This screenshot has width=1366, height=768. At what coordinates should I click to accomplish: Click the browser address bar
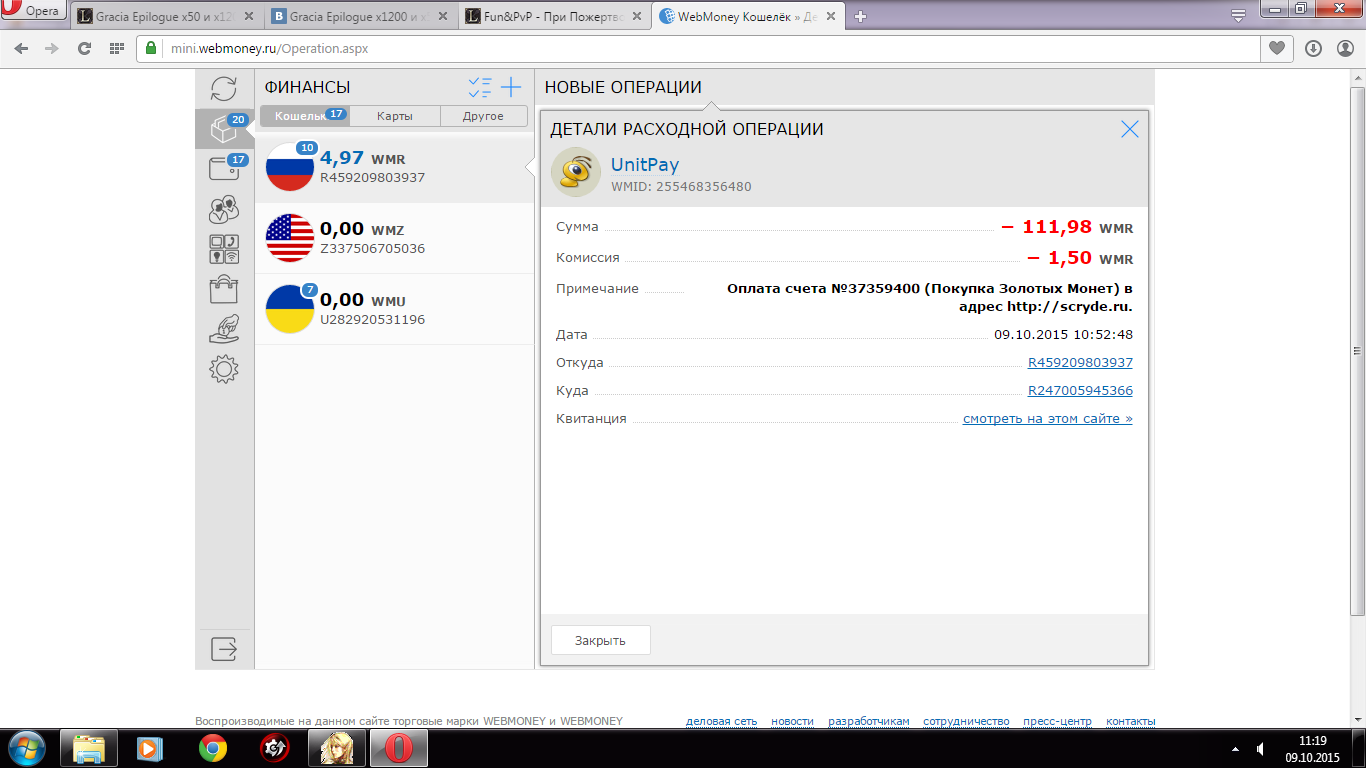pos(700,48)
